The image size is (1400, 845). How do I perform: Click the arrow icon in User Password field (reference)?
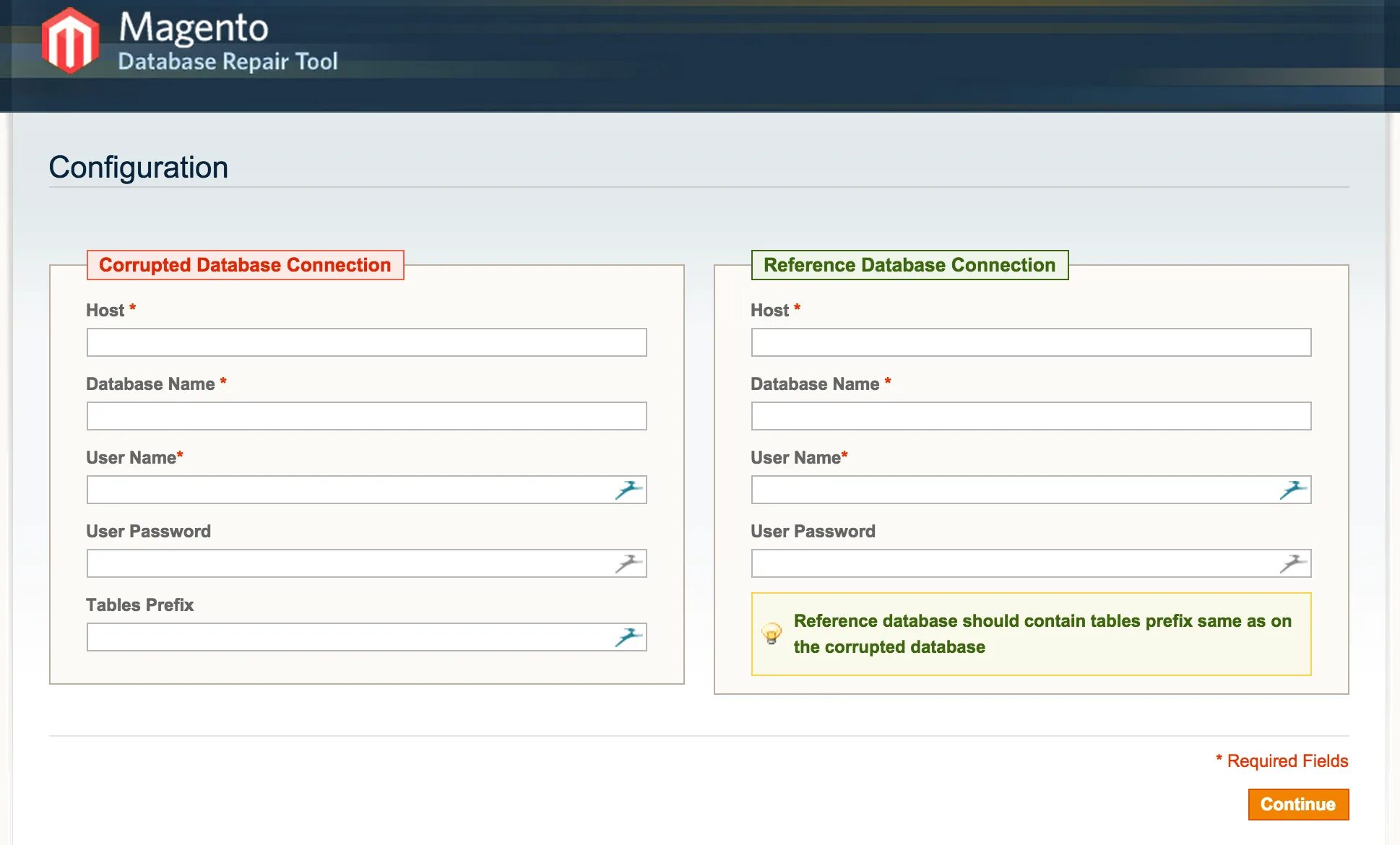point(1294,563)
